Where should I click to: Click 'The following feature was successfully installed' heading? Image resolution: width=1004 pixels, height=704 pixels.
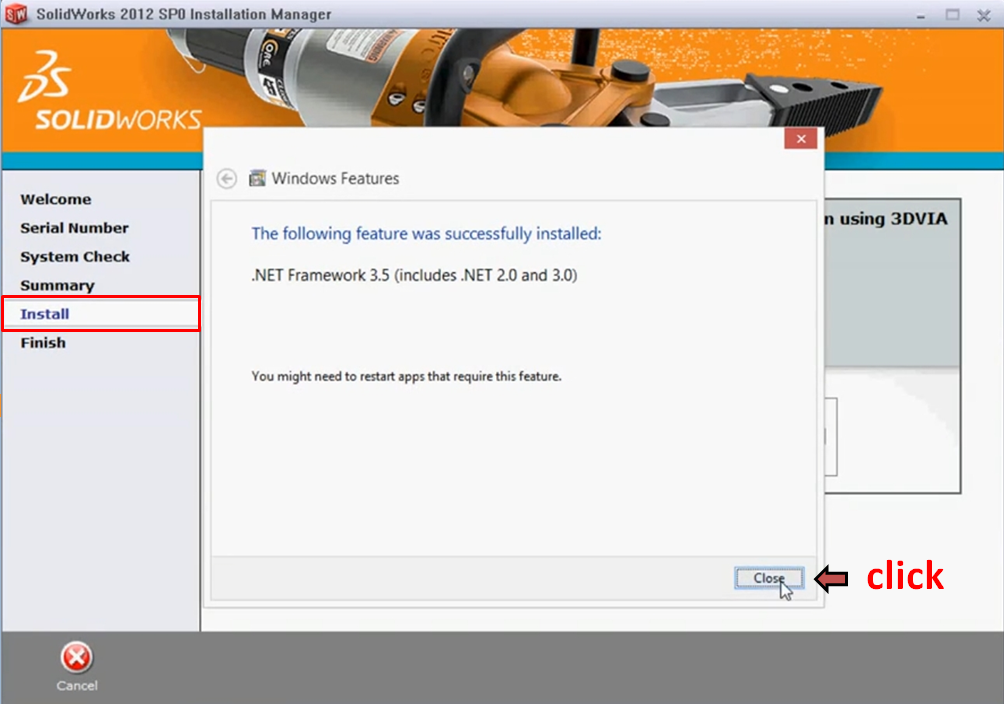pos(426,234)
